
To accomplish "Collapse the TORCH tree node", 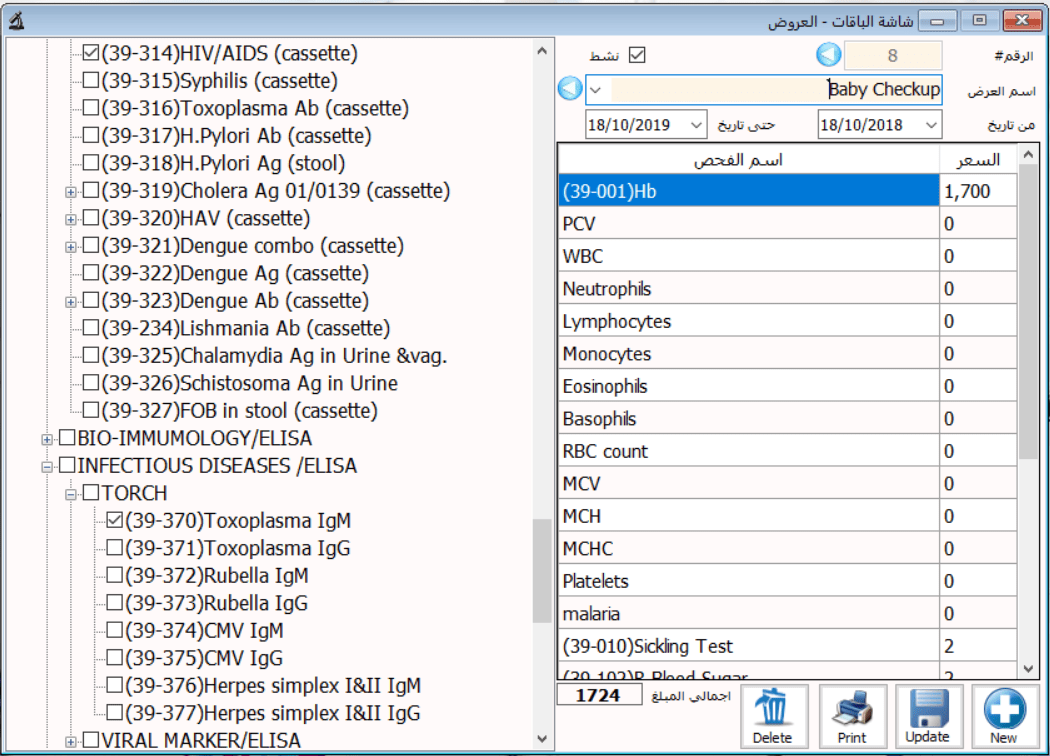I will (x=71, y=494).
